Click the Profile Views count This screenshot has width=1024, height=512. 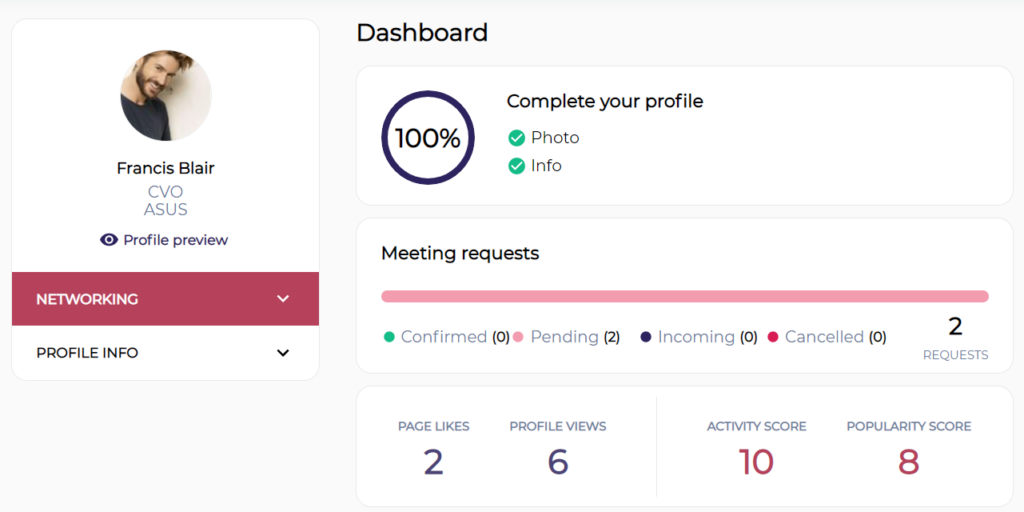[558, 462]
